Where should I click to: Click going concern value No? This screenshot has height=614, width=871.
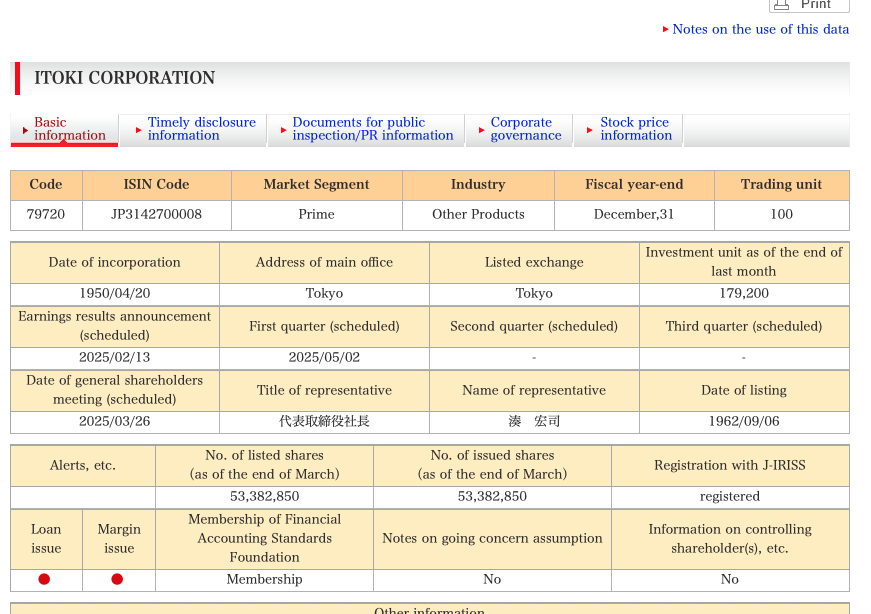point(492,580)
